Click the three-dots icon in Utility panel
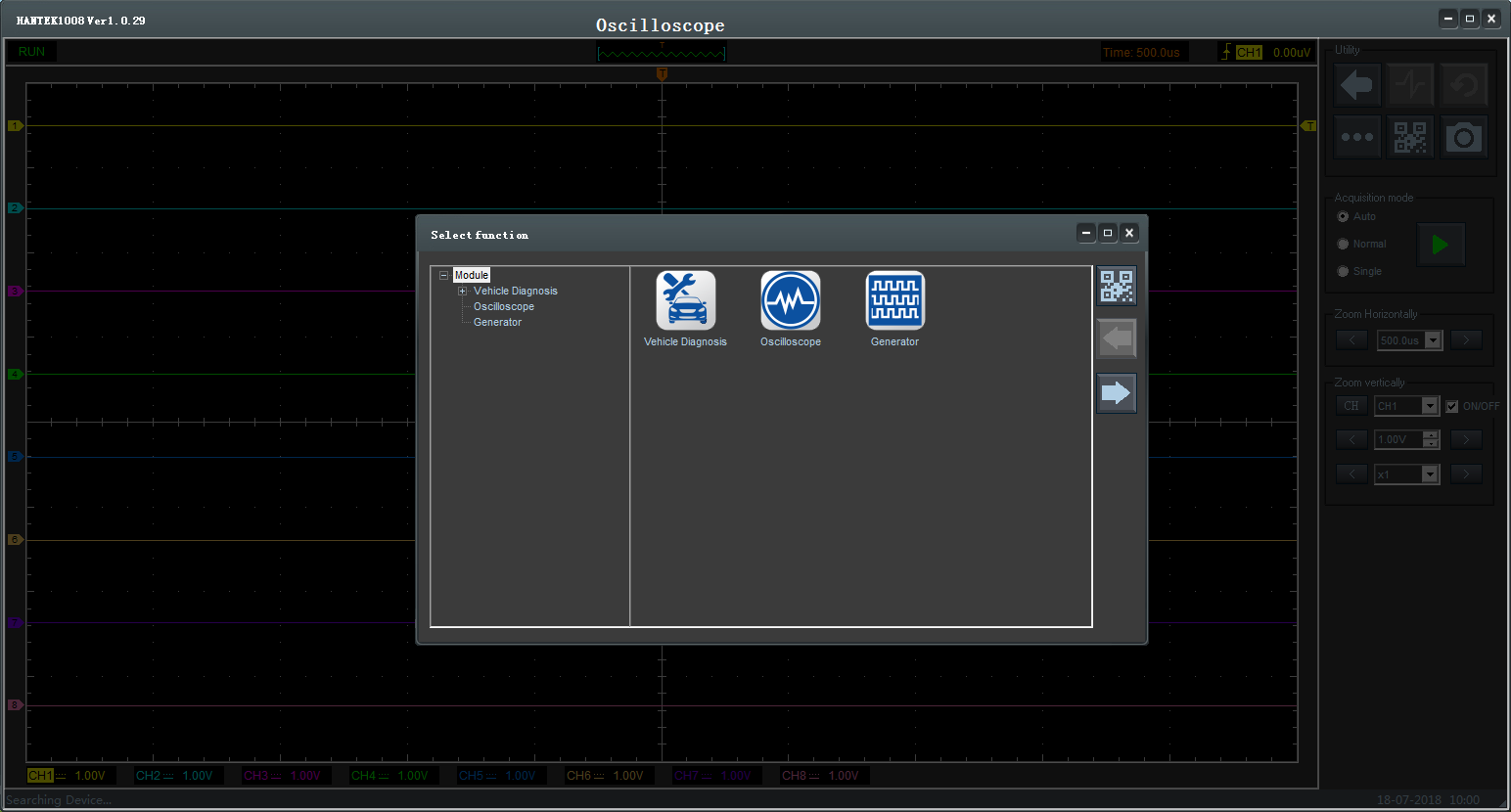The image size is (1511, 812). (x=1357, y=138)
